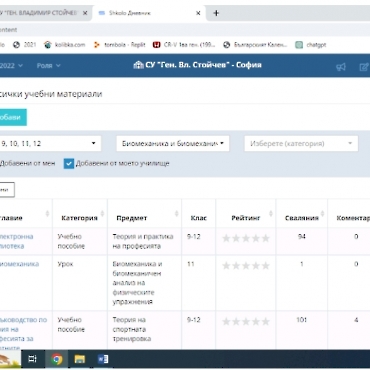Click the small outlined button above the table

7,190
